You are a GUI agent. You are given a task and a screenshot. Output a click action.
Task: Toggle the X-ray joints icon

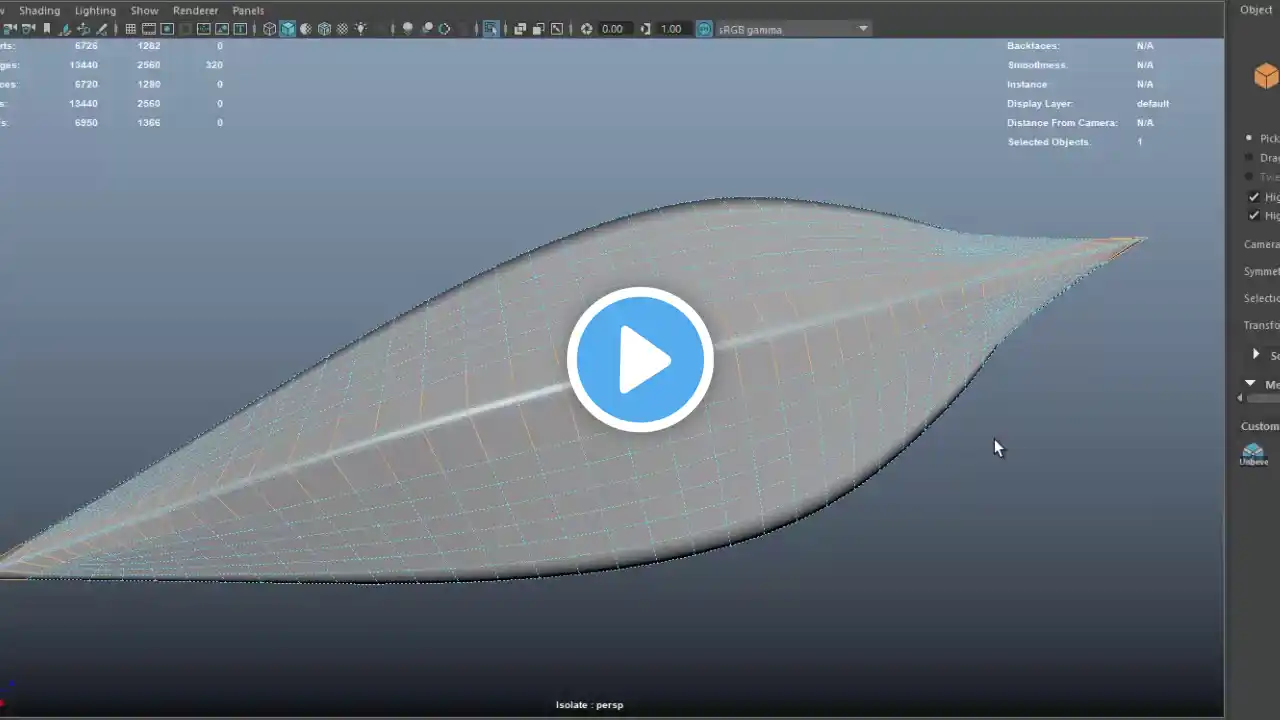pos(556,29)
